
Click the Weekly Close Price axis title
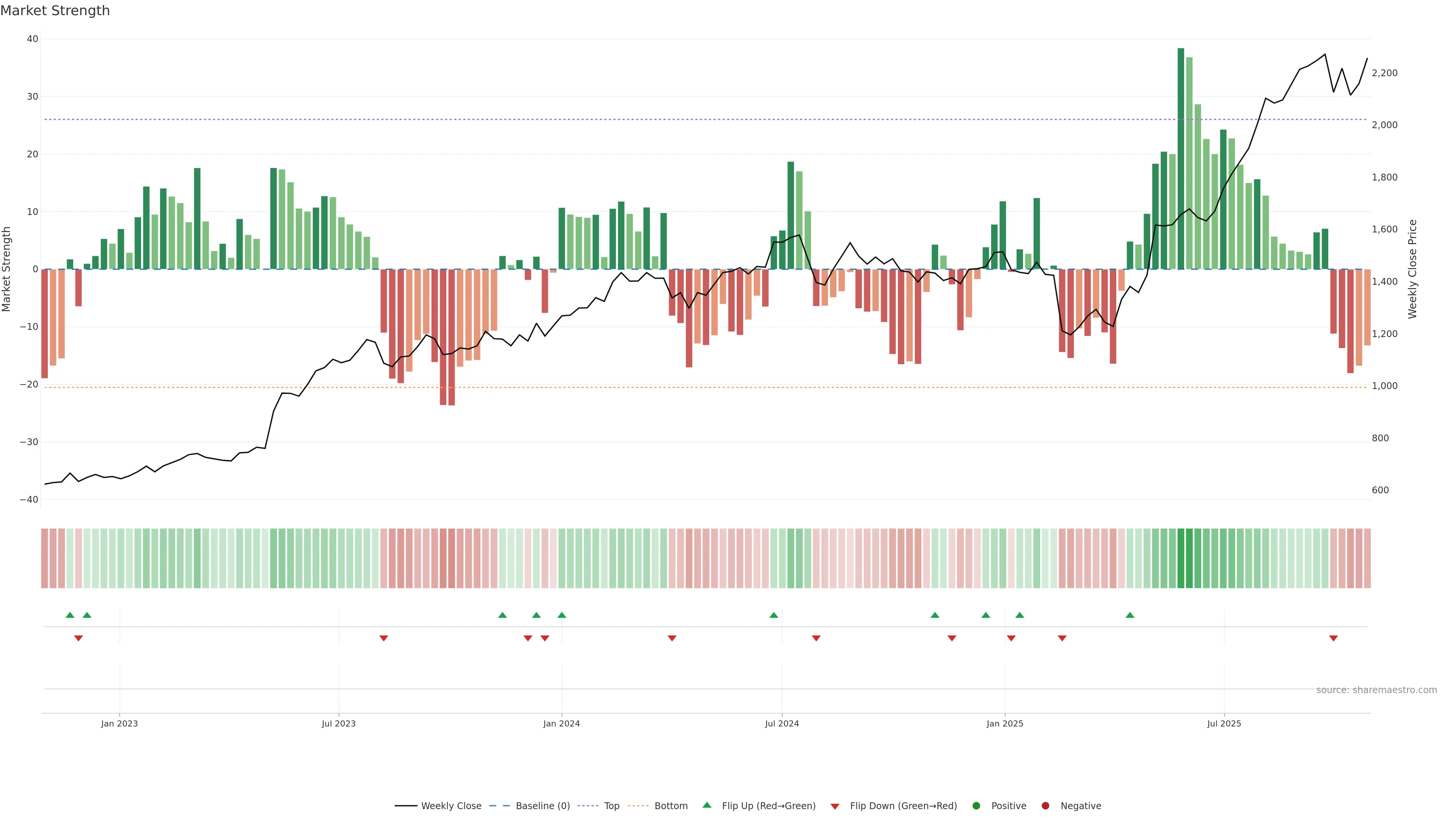1413,269
